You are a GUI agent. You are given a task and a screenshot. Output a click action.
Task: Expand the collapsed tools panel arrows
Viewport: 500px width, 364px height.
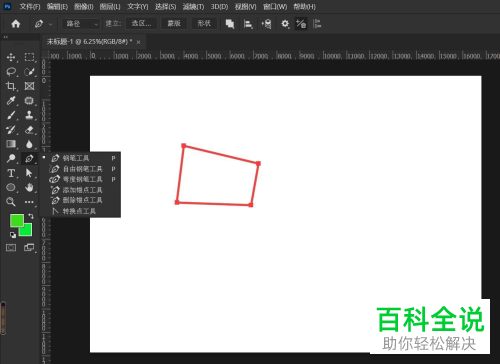coord(5,37)
